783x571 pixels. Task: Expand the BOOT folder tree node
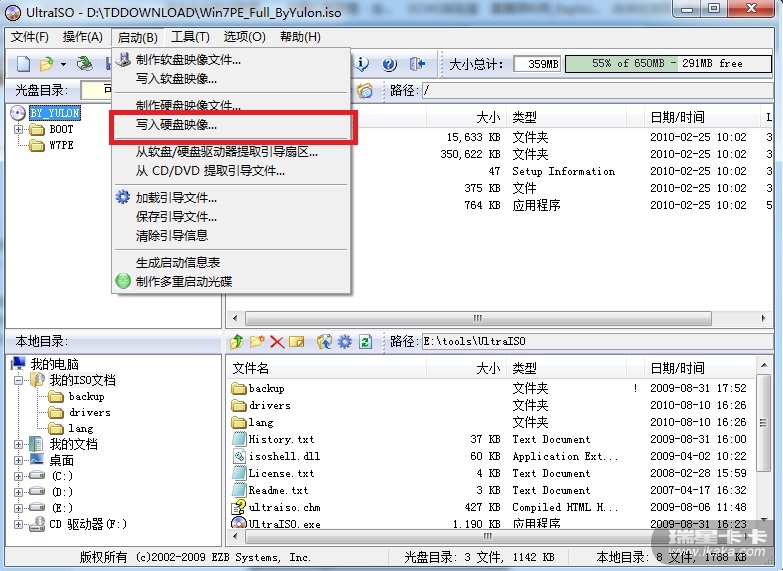[x=18, y=129]
